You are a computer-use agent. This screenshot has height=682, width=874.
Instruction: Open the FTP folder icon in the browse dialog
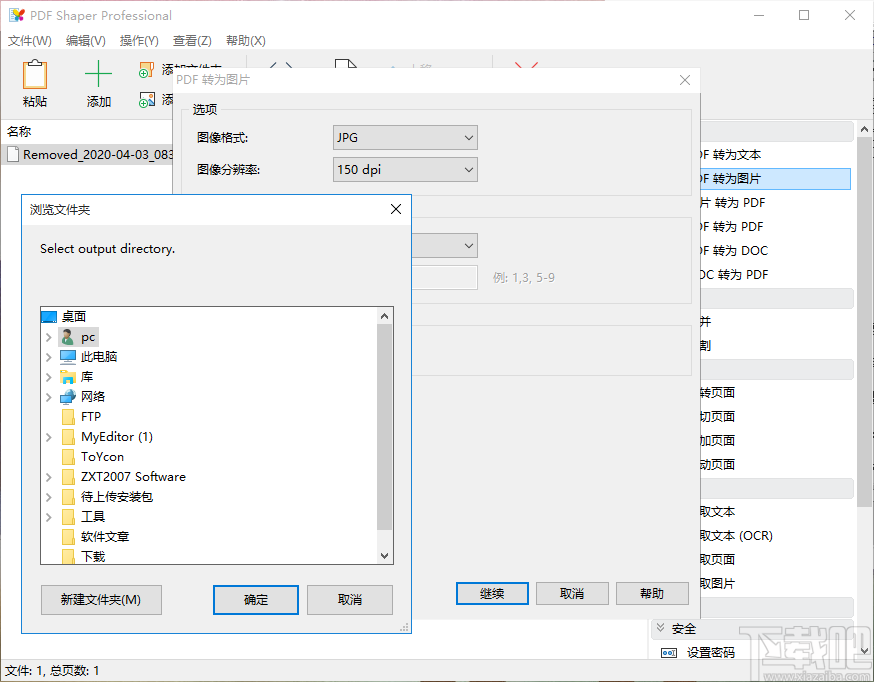click(x=68, y=416)
